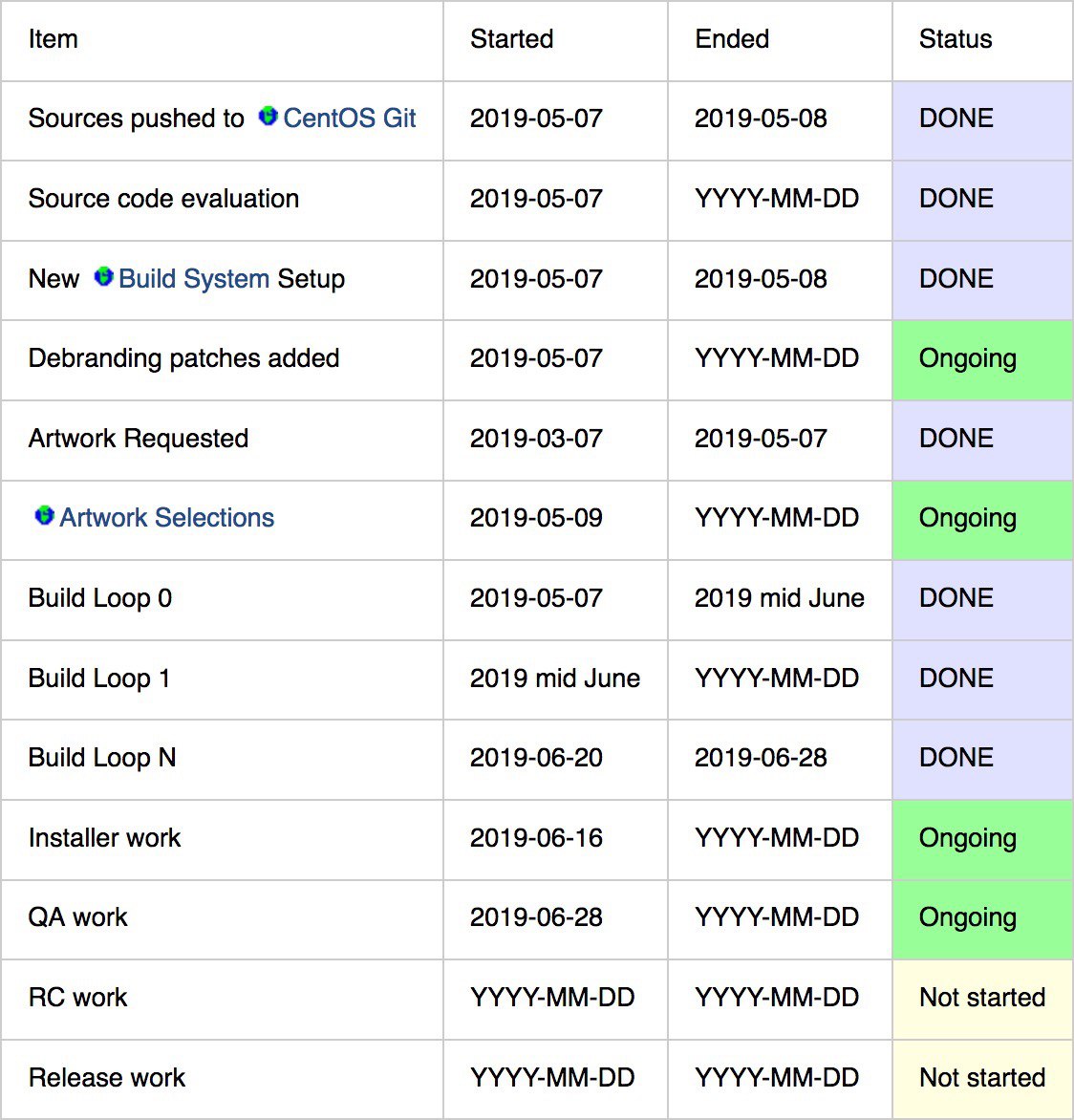Click the Item column header
The image size is (1074, 1120).
click(53, 38)
